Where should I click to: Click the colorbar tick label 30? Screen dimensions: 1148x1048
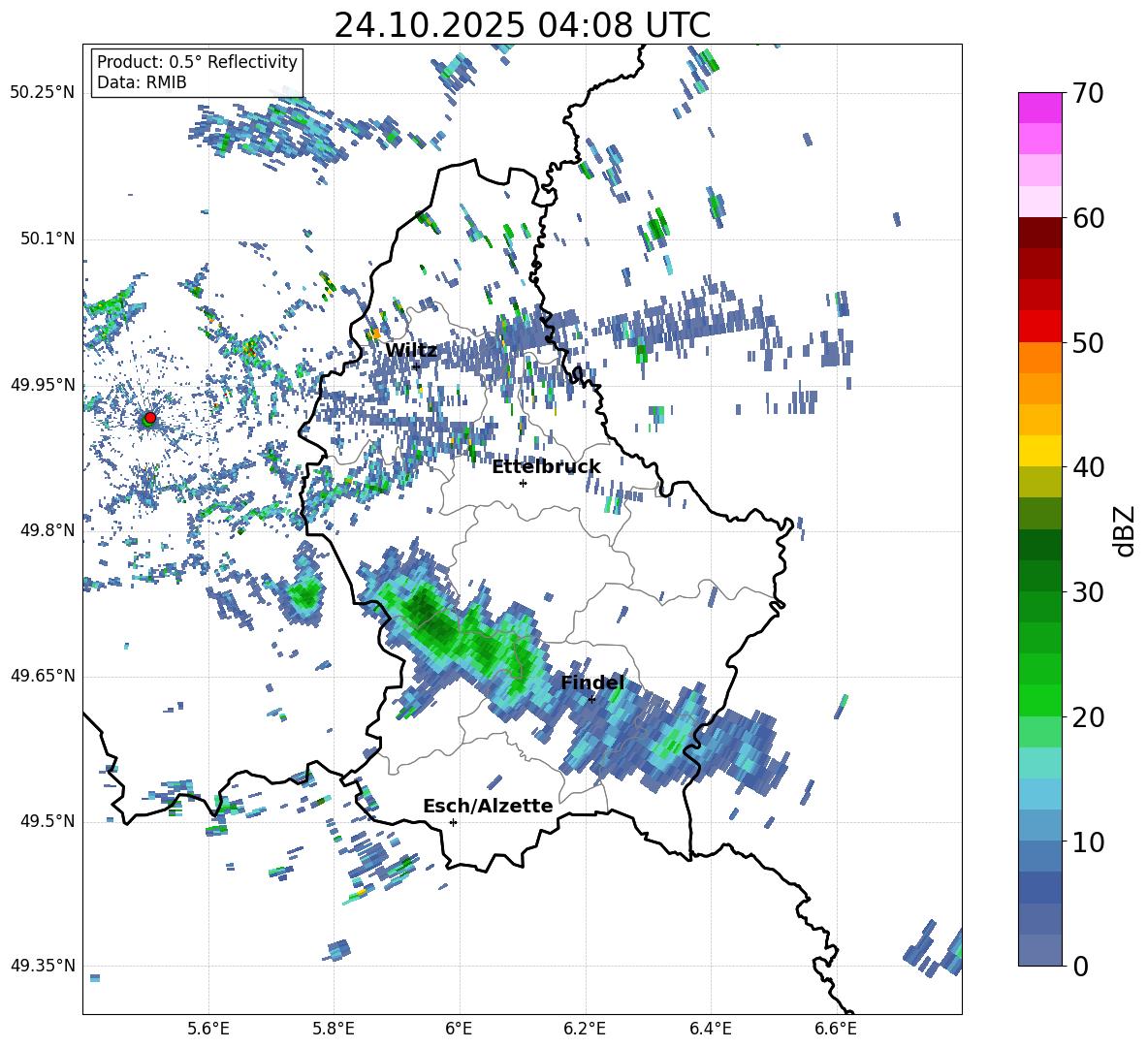tap(1089, 591)
